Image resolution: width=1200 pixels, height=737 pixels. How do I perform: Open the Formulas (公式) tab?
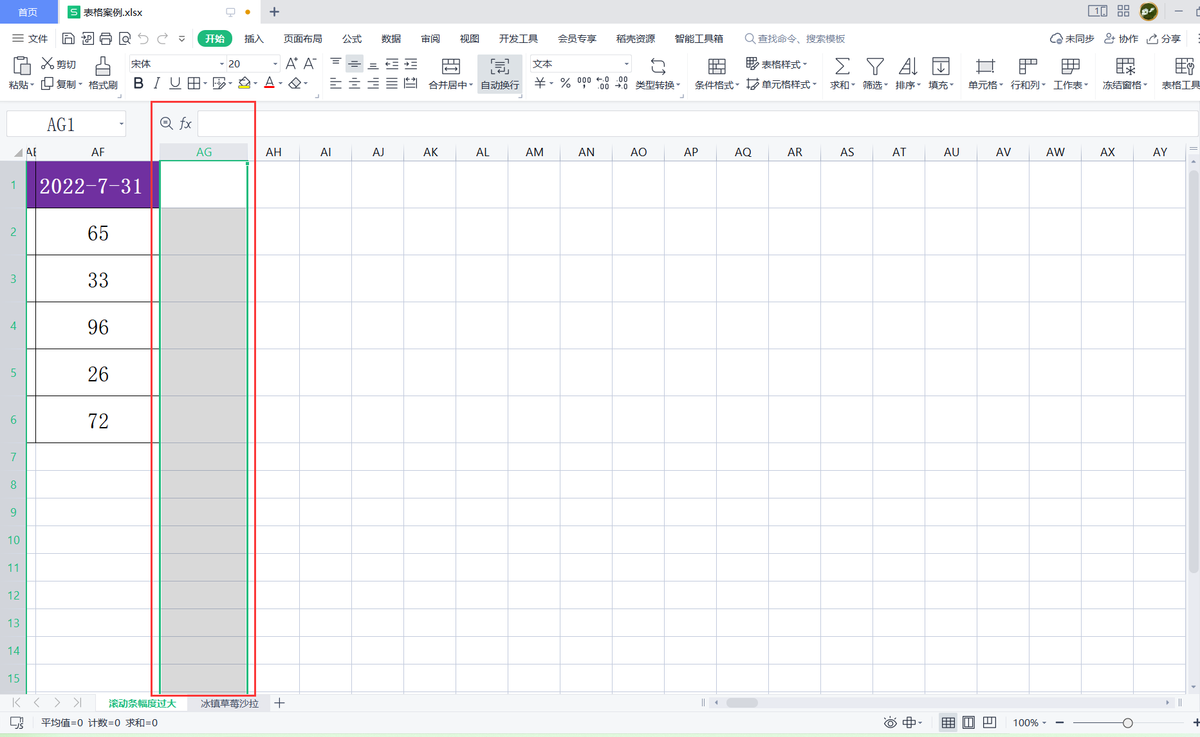click(352, 39)
